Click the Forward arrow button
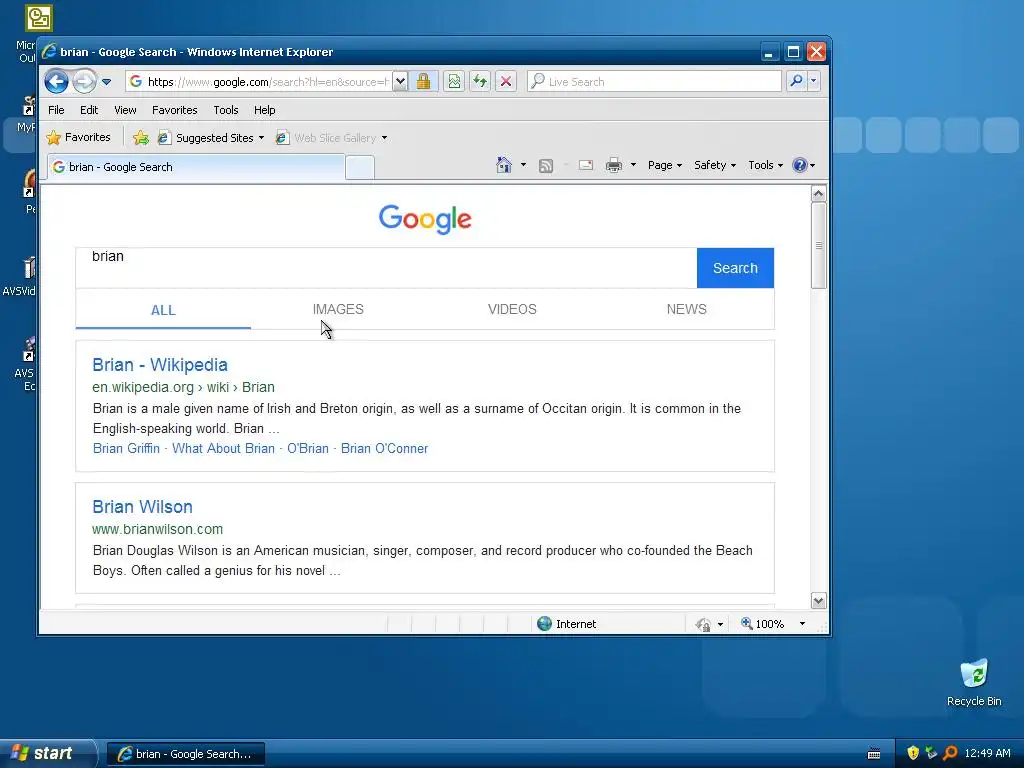 [x=84, y=82]
